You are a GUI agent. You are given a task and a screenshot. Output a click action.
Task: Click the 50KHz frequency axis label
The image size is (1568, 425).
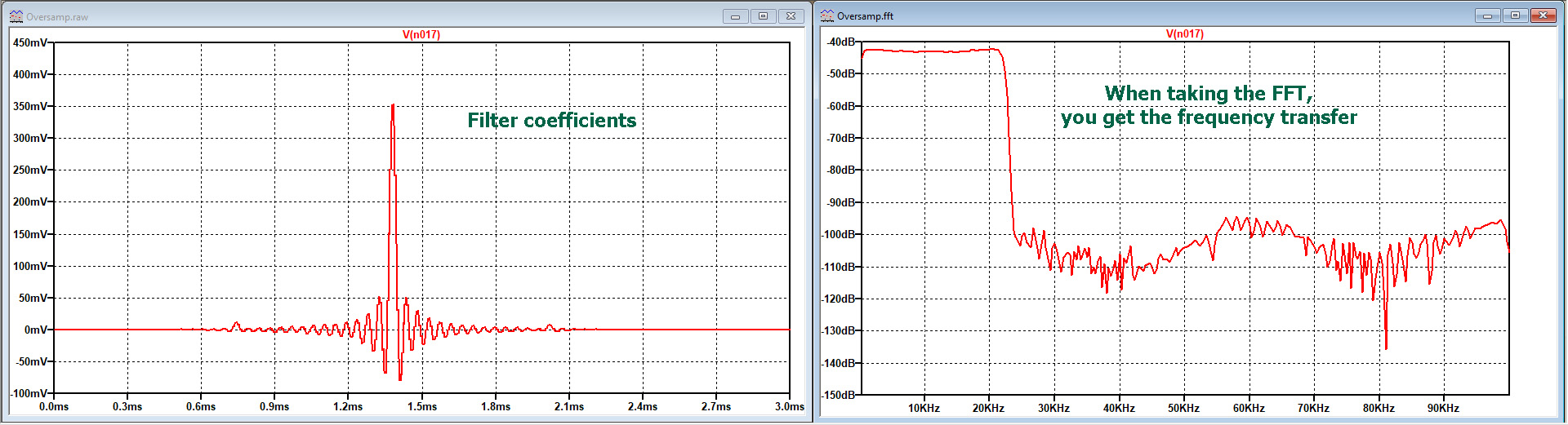1184,408
